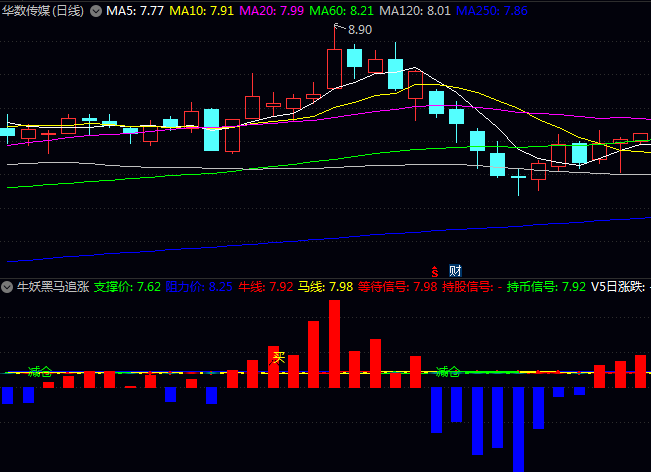Click the 牛妖黑马追涨 indicator name
Viewport: 651px width, 472px height.
53,287
